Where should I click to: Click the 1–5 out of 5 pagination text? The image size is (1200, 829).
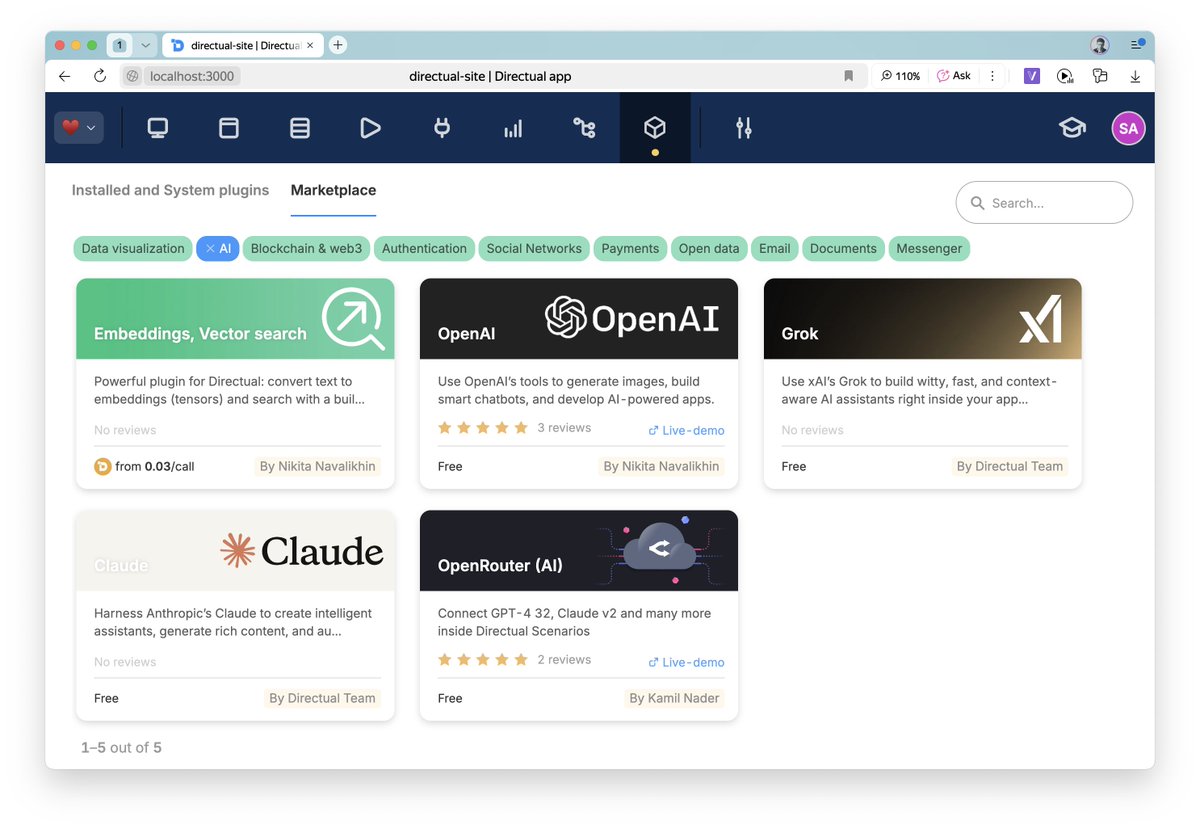121,748
